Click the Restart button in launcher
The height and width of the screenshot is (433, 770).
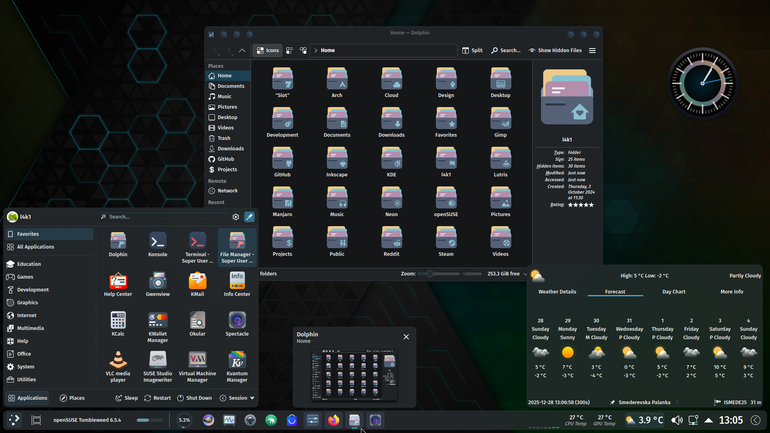(158, 398)
